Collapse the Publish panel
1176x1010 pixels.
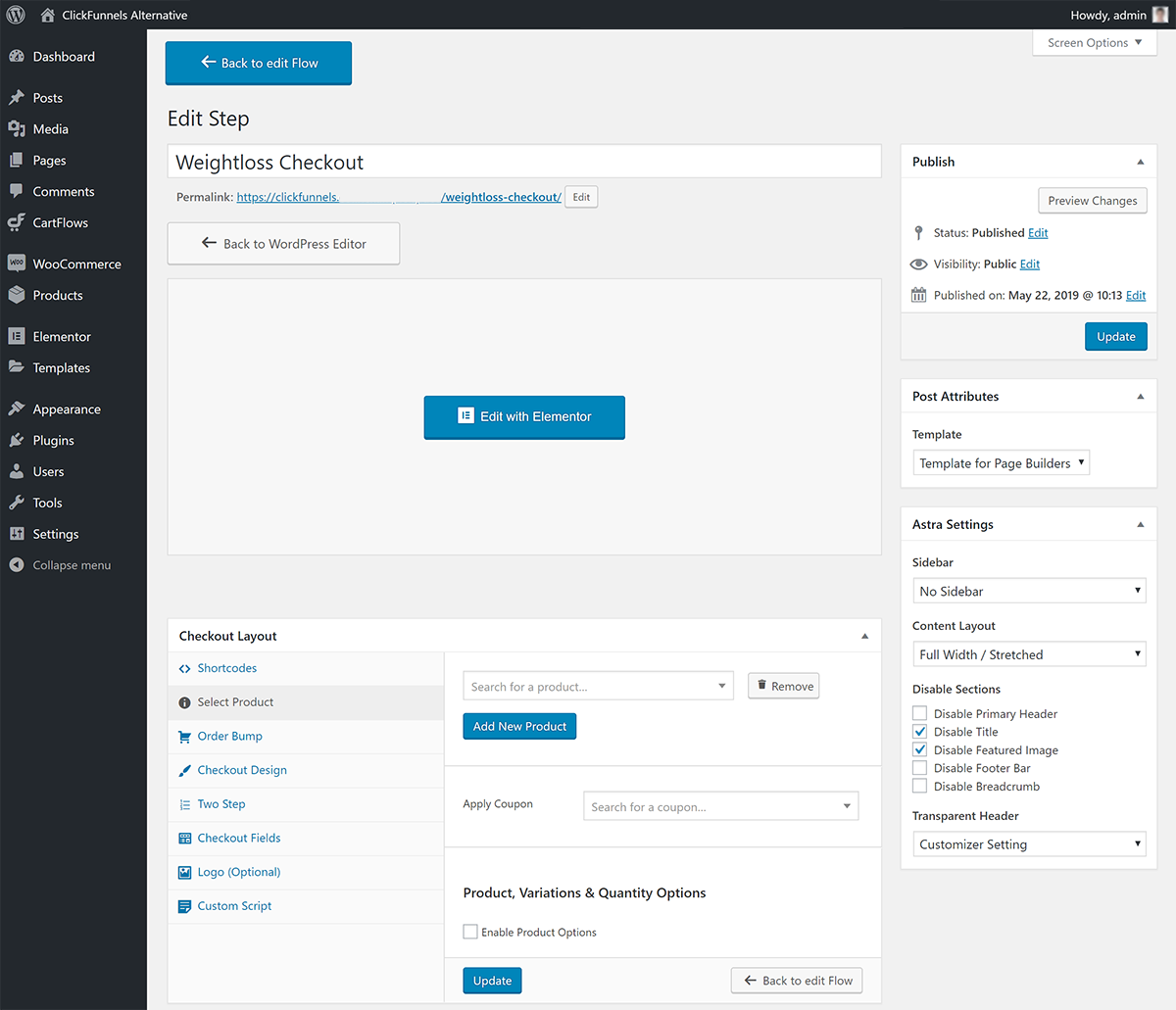pos(1141,162)
